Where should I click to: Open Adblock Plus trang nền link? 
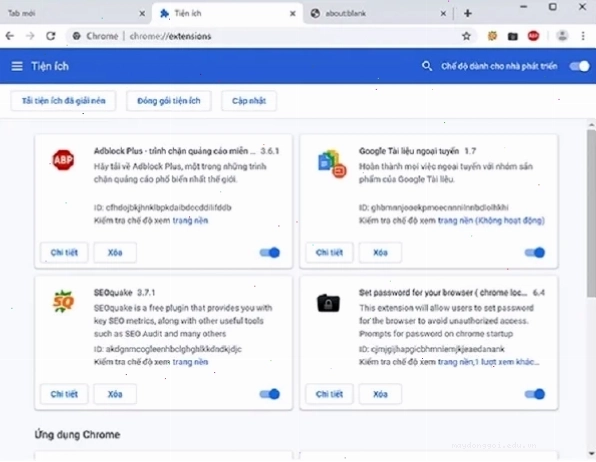[190, 221]
